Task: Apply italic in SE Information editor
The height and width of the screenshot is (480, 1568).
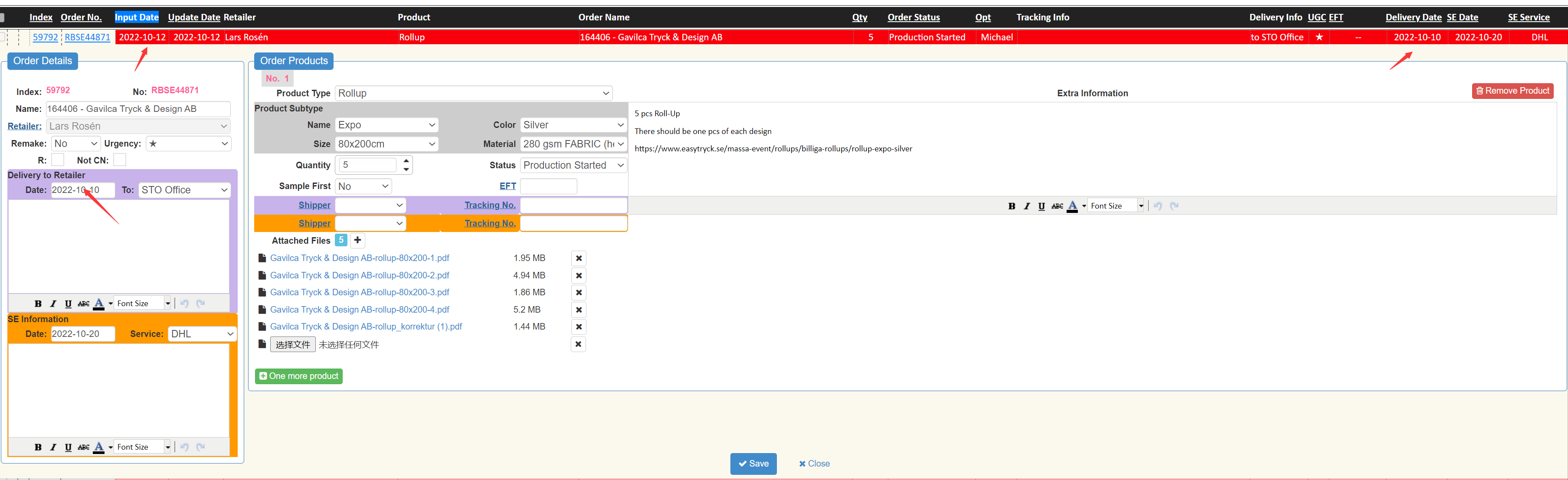Action: [x=53, y=448]
